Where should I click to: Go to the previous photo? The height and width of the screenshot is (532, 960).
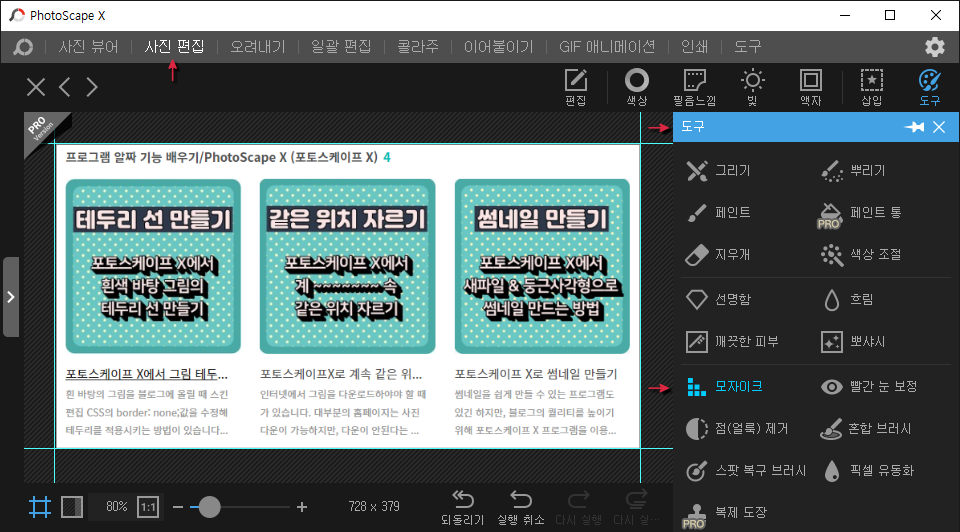click(65, 87)
